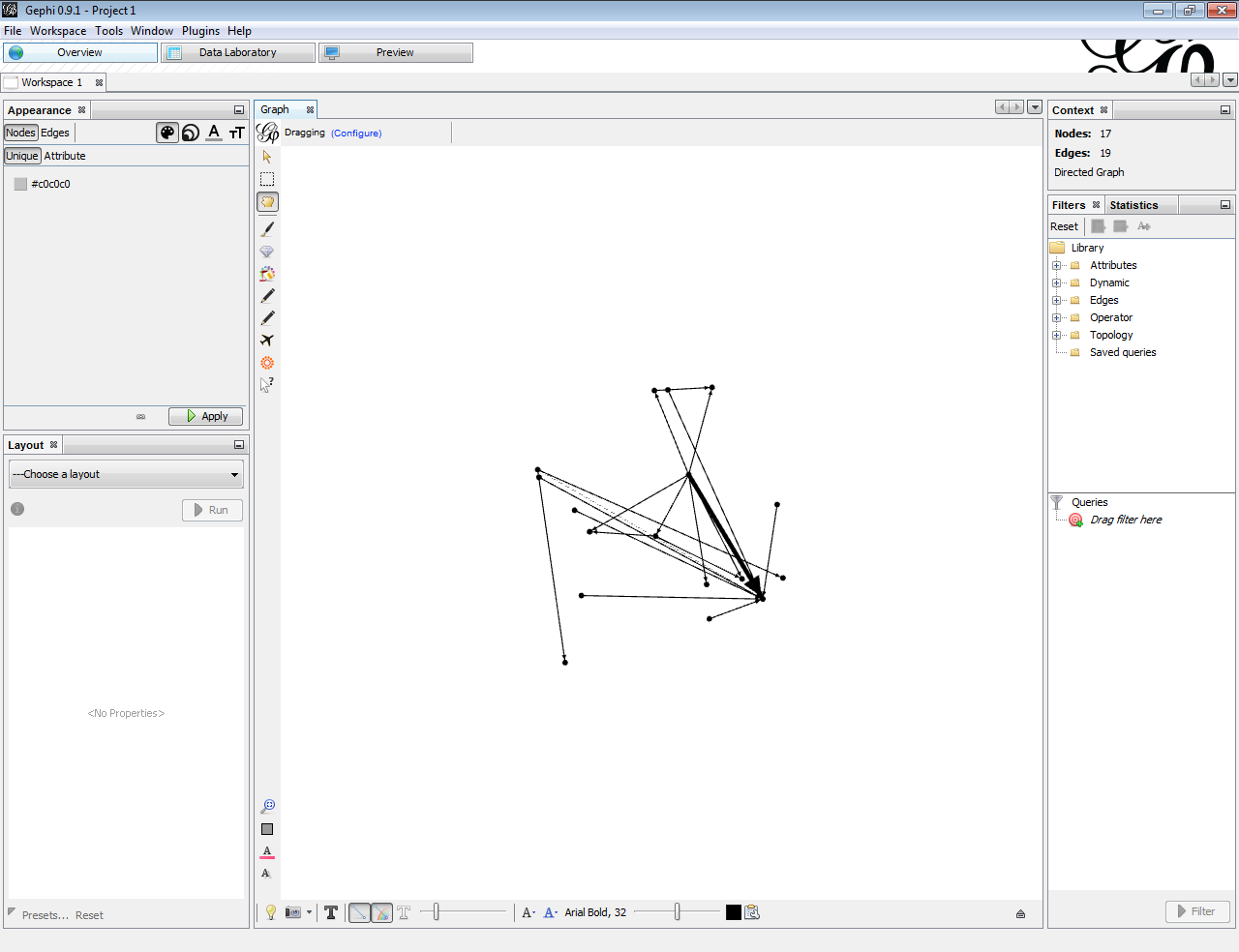Expand the Edges filter folder
1239x952 pixels.
1056,300
